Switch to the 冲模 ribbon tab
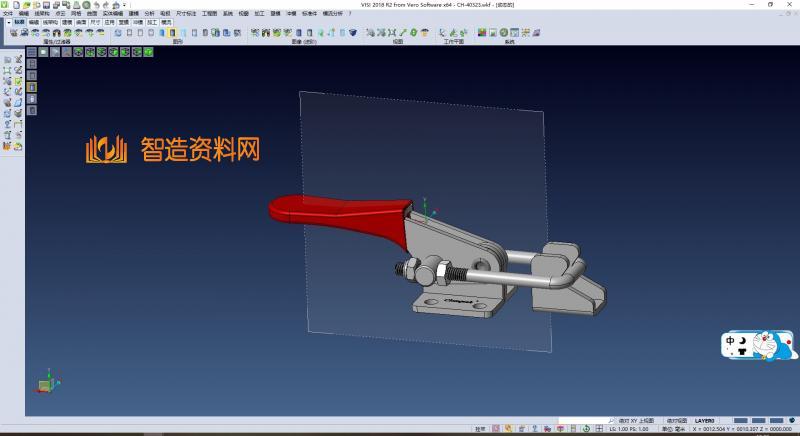Screen dimensions: 800x436 pyautogui.click(x=138, y=22)
